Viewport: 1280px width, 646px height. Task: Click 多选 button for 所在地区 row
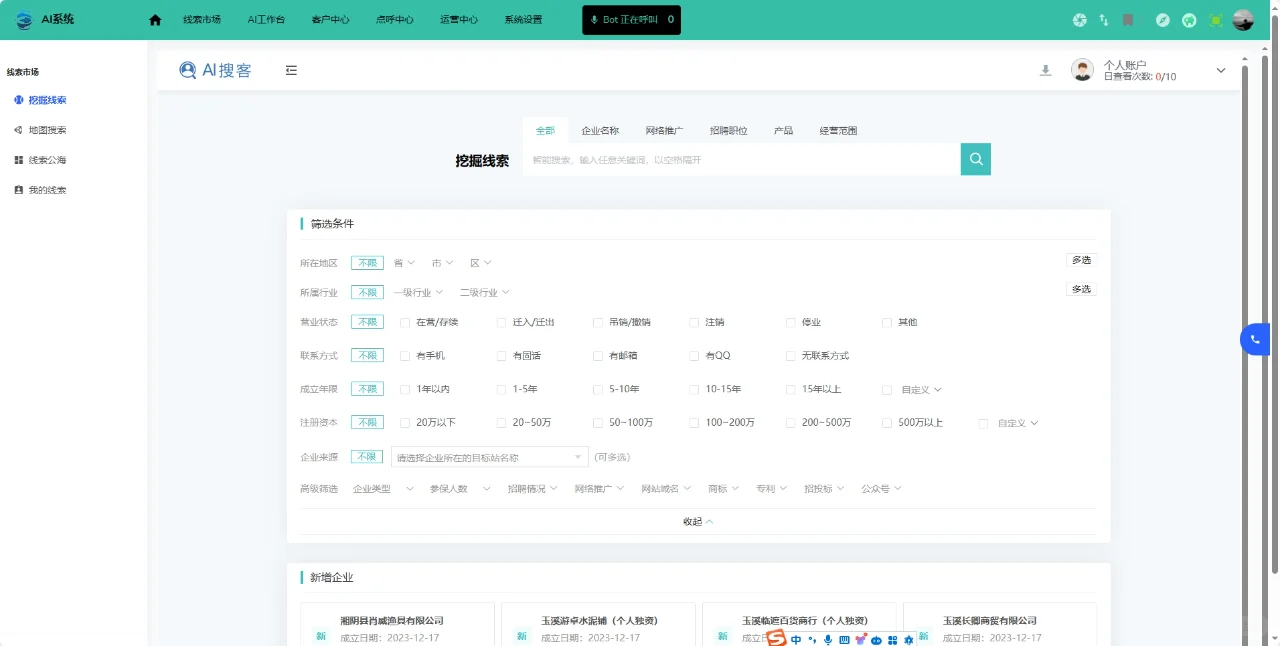1081,260
